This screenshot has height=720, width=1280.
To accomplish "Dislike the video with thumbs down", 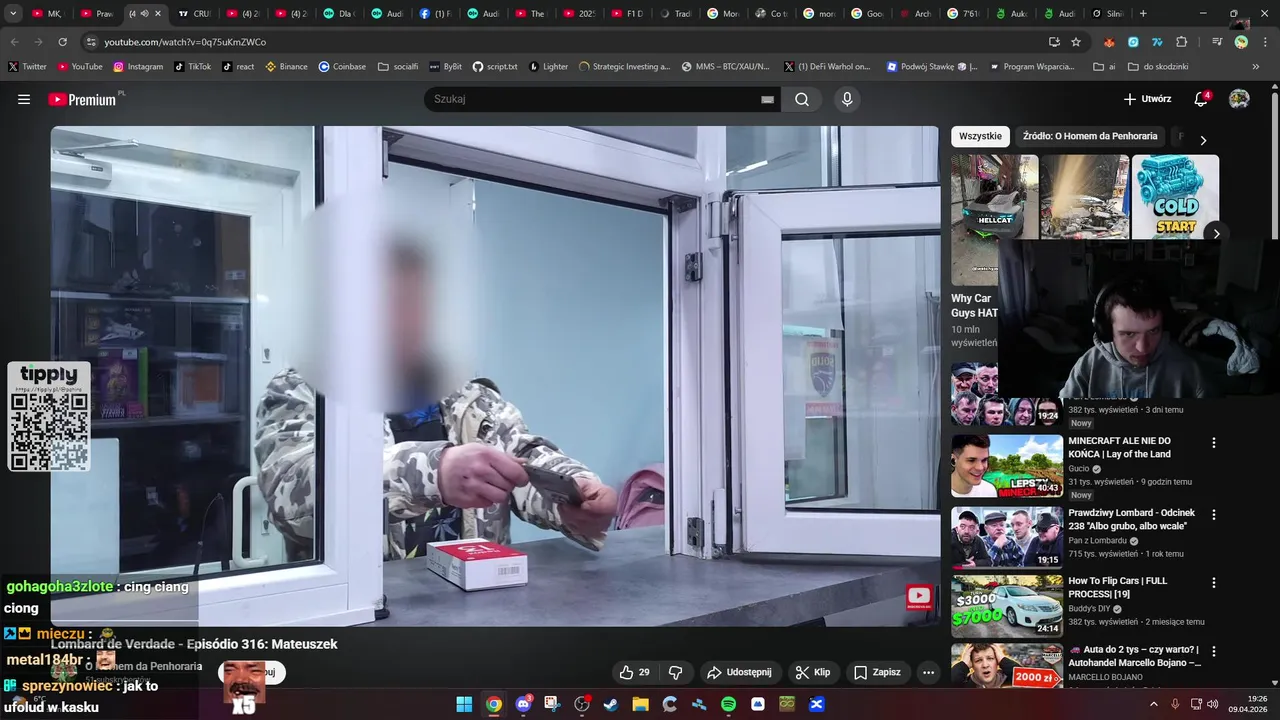I will (675, 672).
